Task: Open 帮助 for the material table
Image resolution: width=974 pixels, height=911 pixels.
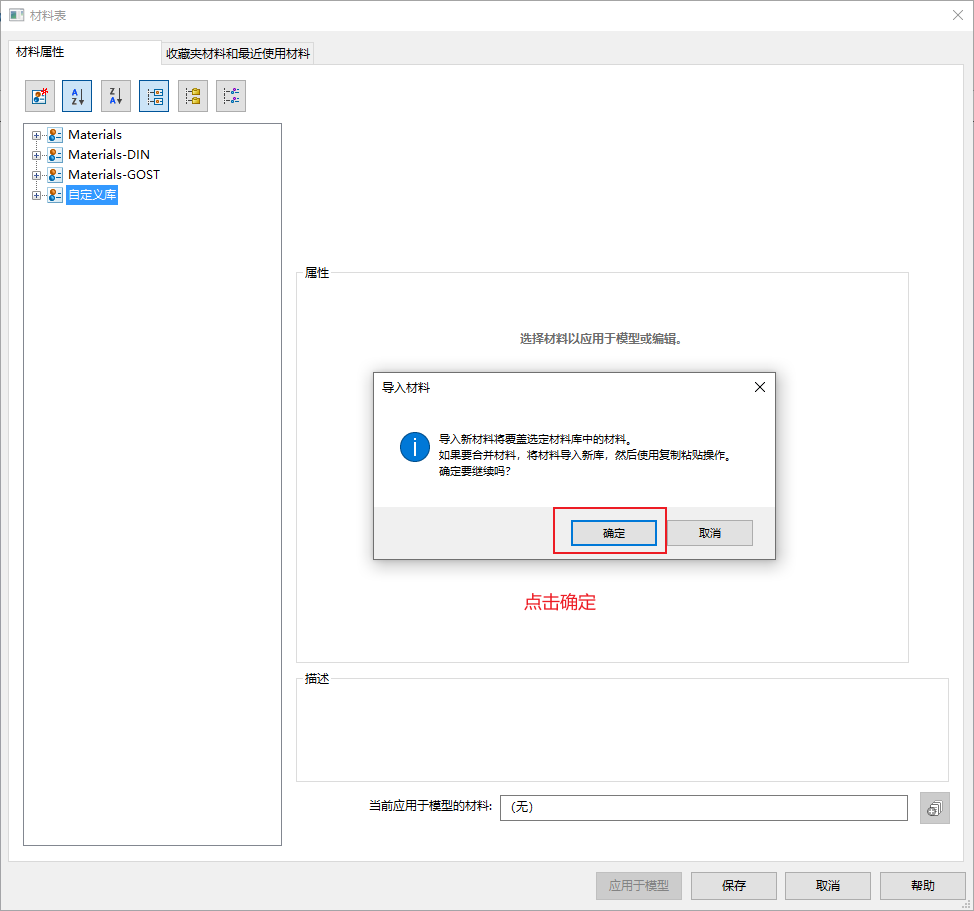Action: 922,886
